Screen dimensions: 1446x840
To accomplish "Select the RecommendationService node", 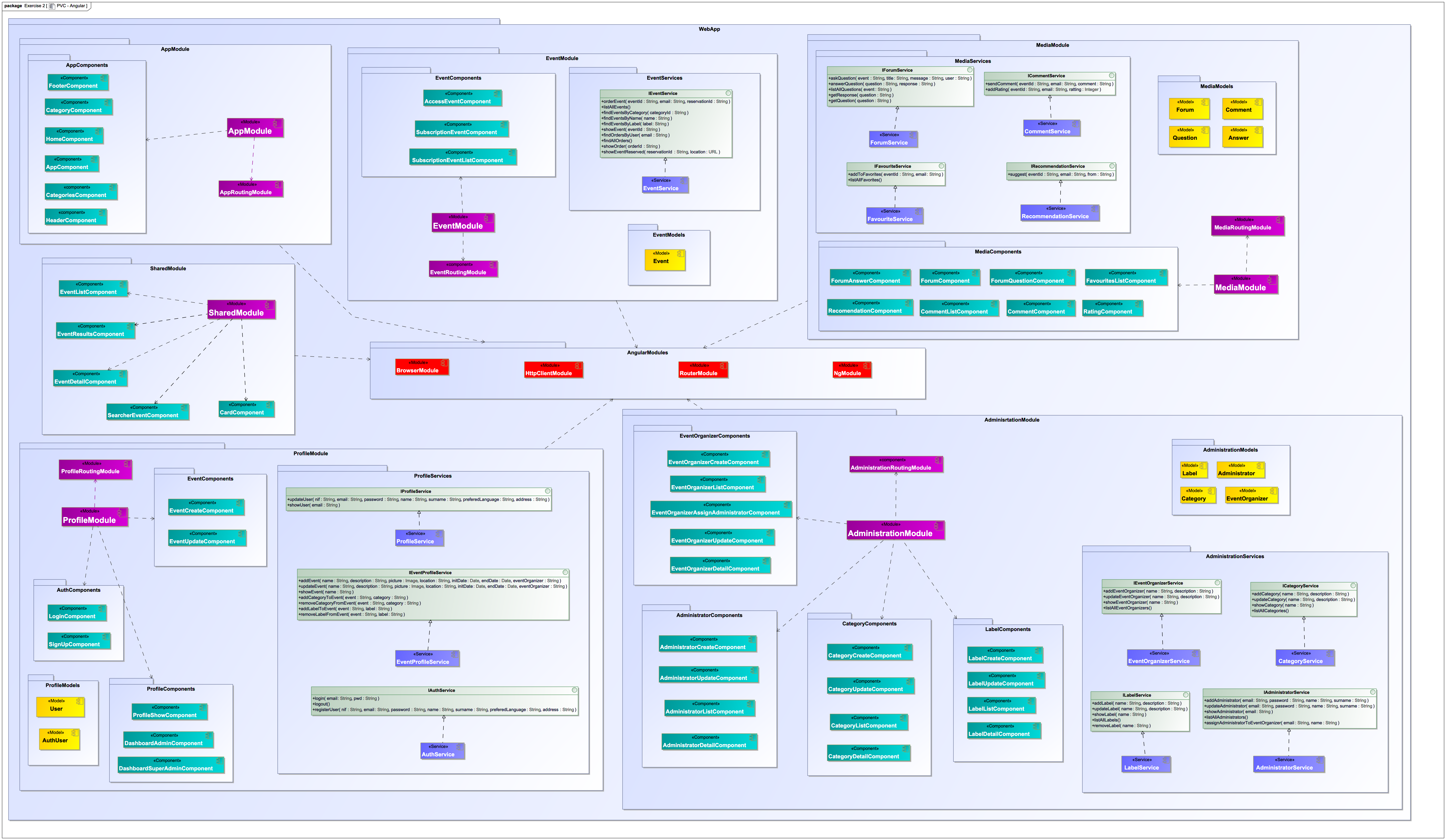I will (x=1060, y=213).
